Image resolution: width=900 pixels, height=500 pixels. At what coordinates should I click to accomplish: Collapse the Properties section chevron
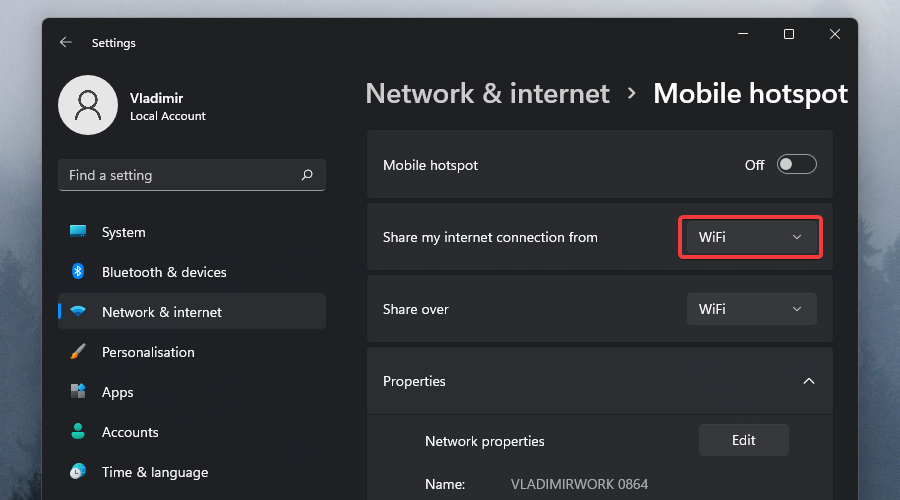click(x=809, y=381)
